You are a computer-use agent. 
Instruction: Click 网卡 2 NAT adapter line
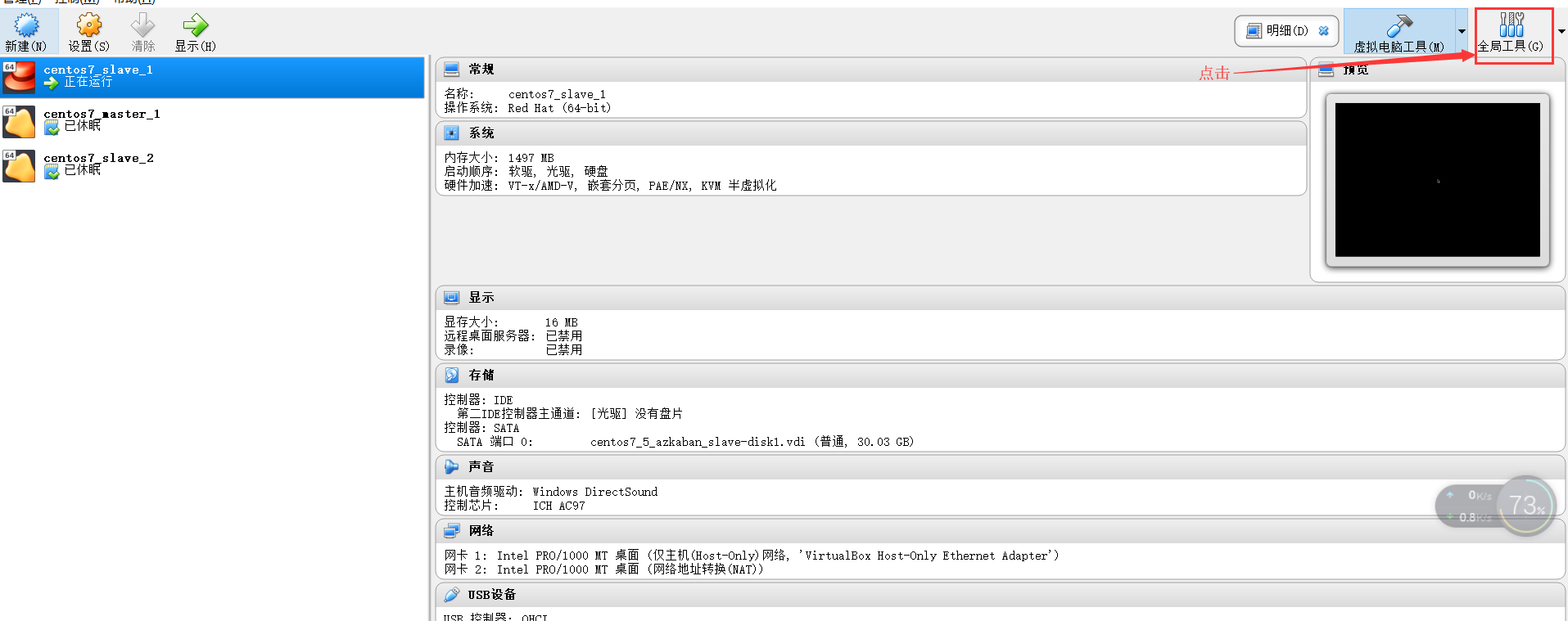(604, 569)
